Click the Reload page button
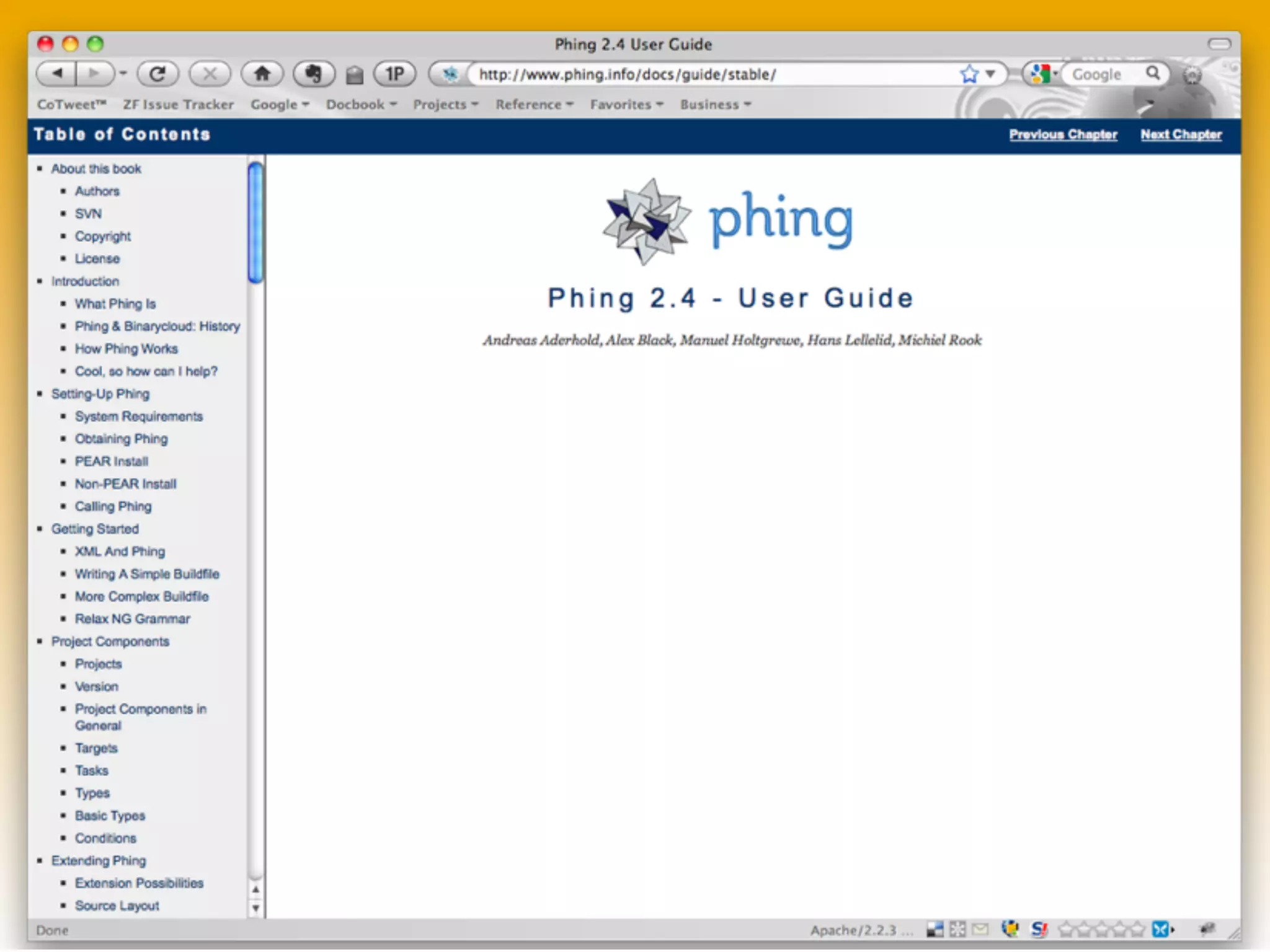The height and width of the screenshot is (952, 1270). tap(158, 74)
